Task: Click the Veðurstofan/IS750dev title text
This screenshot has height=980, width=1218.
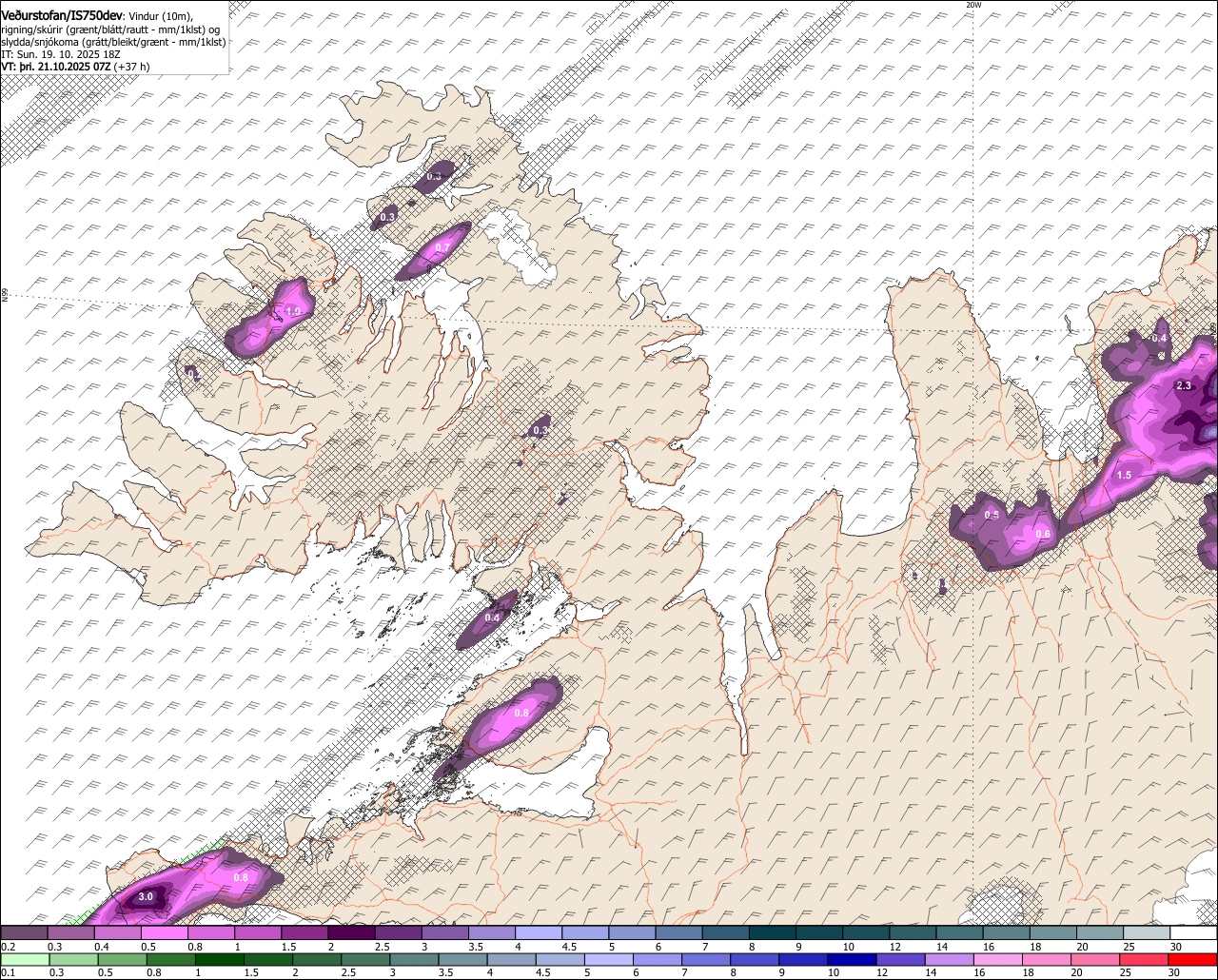Action: [x=62, y=15]
